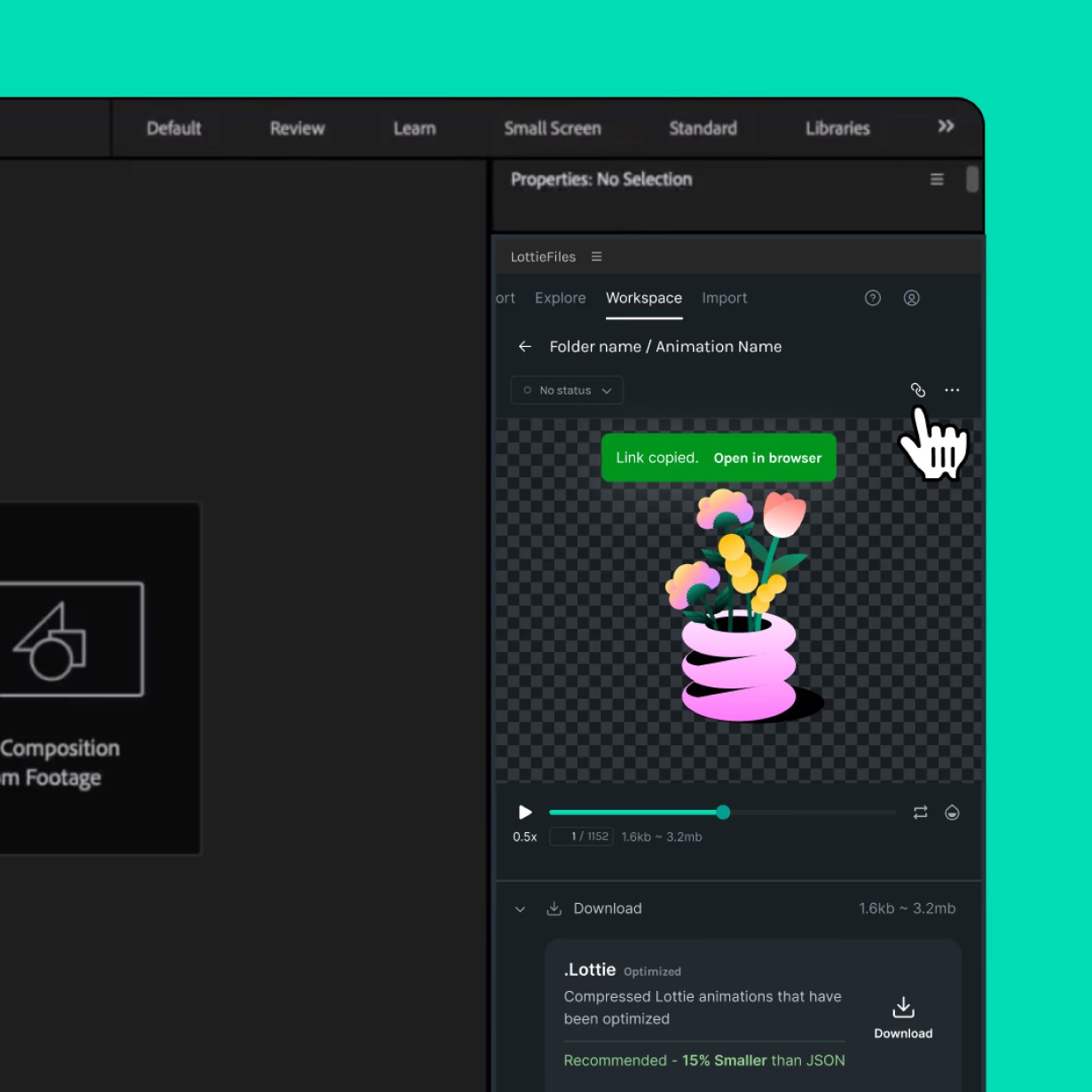
Task: Copy the animation link with link icon
Action: click(x=917, y=390)
